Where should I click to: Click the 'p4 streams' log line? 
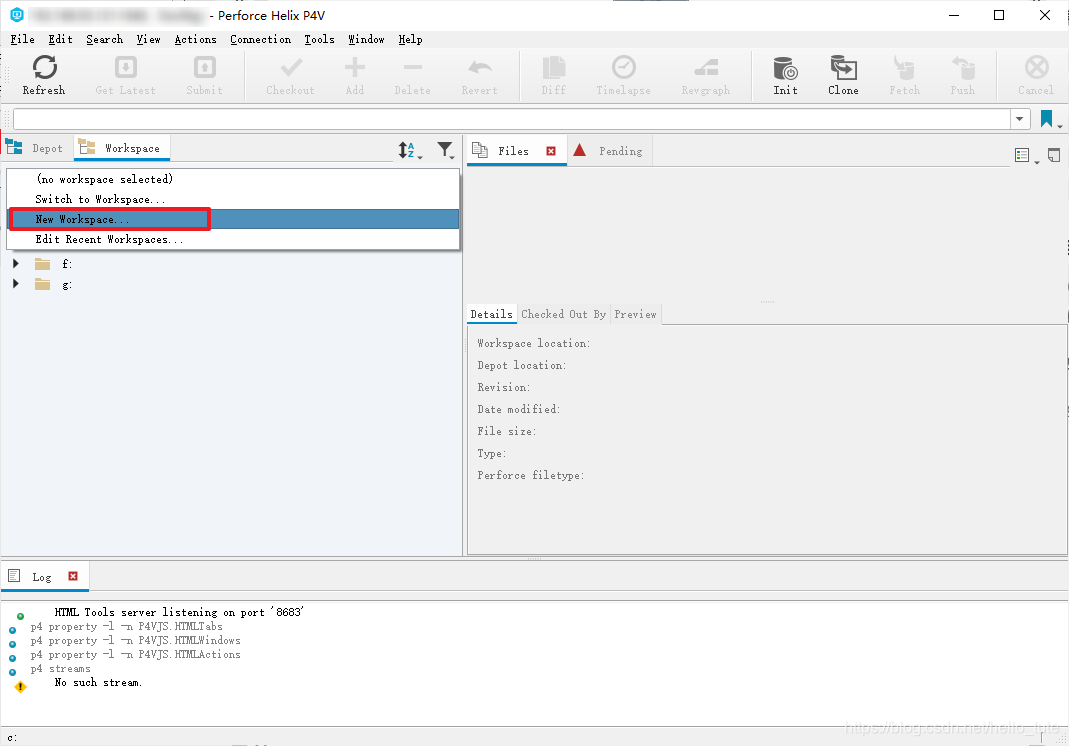[60, 669]
